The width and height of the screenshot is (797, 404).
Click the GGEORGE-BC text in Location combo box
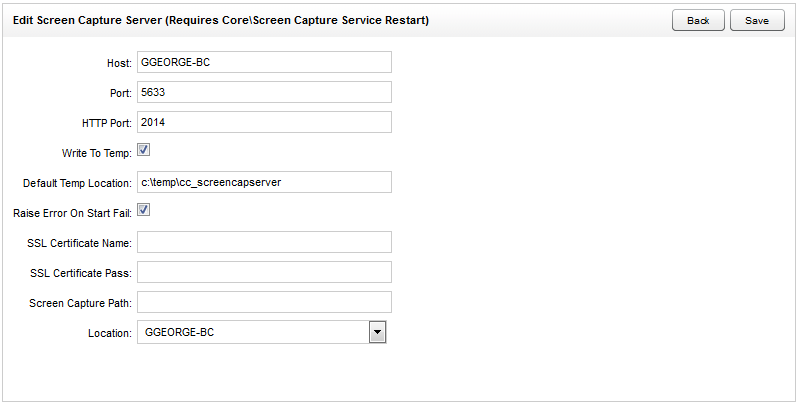point(180,332)
